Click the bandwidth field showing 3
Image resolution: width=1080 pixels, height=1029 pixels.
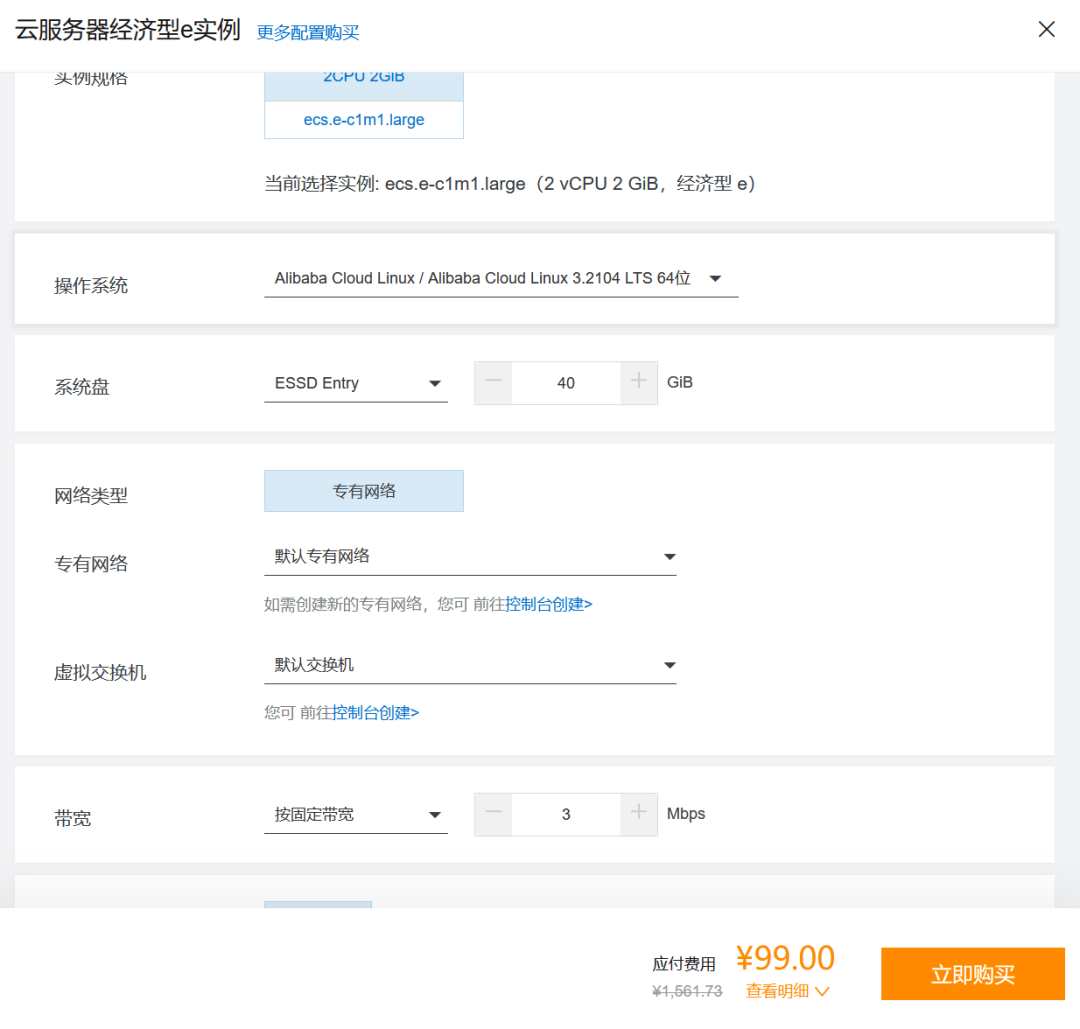pyautogui.click(x=565, y=815)
